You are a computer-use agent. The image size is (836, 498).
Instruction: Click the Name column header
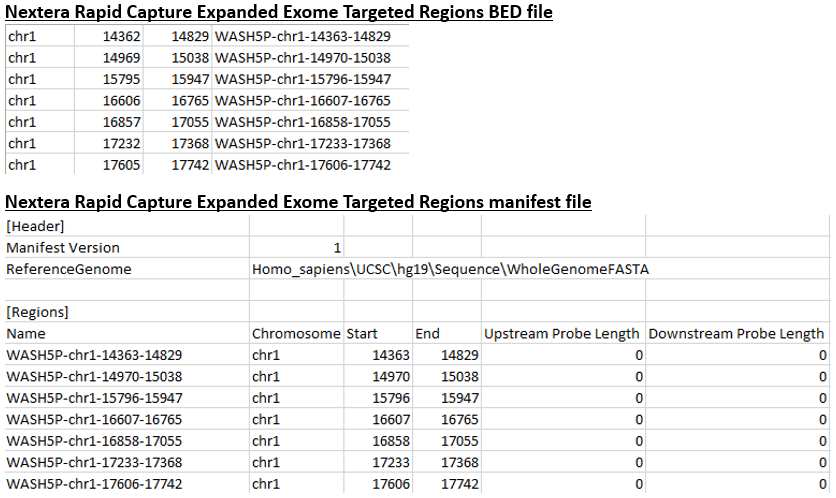(26, 333)
